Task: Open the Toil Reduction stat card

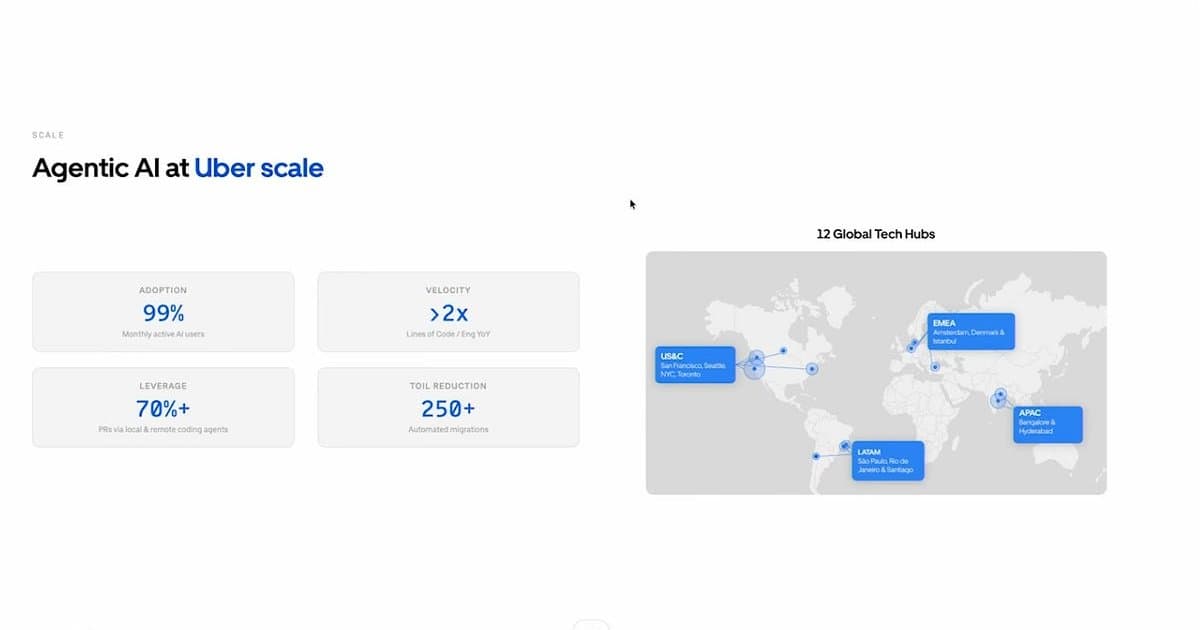Action: coord(448,407)
